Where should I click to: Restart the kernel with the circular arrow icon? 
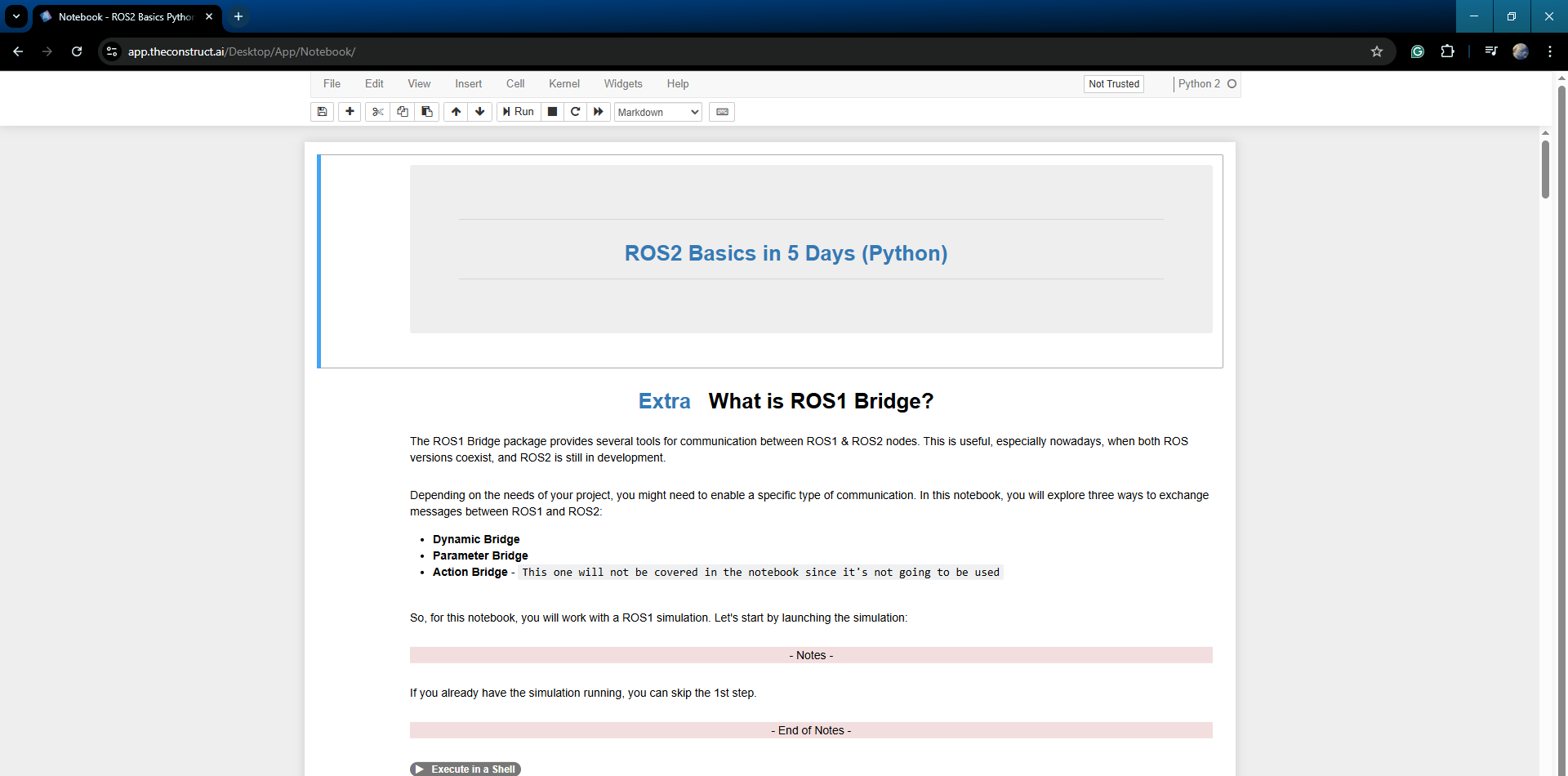click(x=575, y=112)
